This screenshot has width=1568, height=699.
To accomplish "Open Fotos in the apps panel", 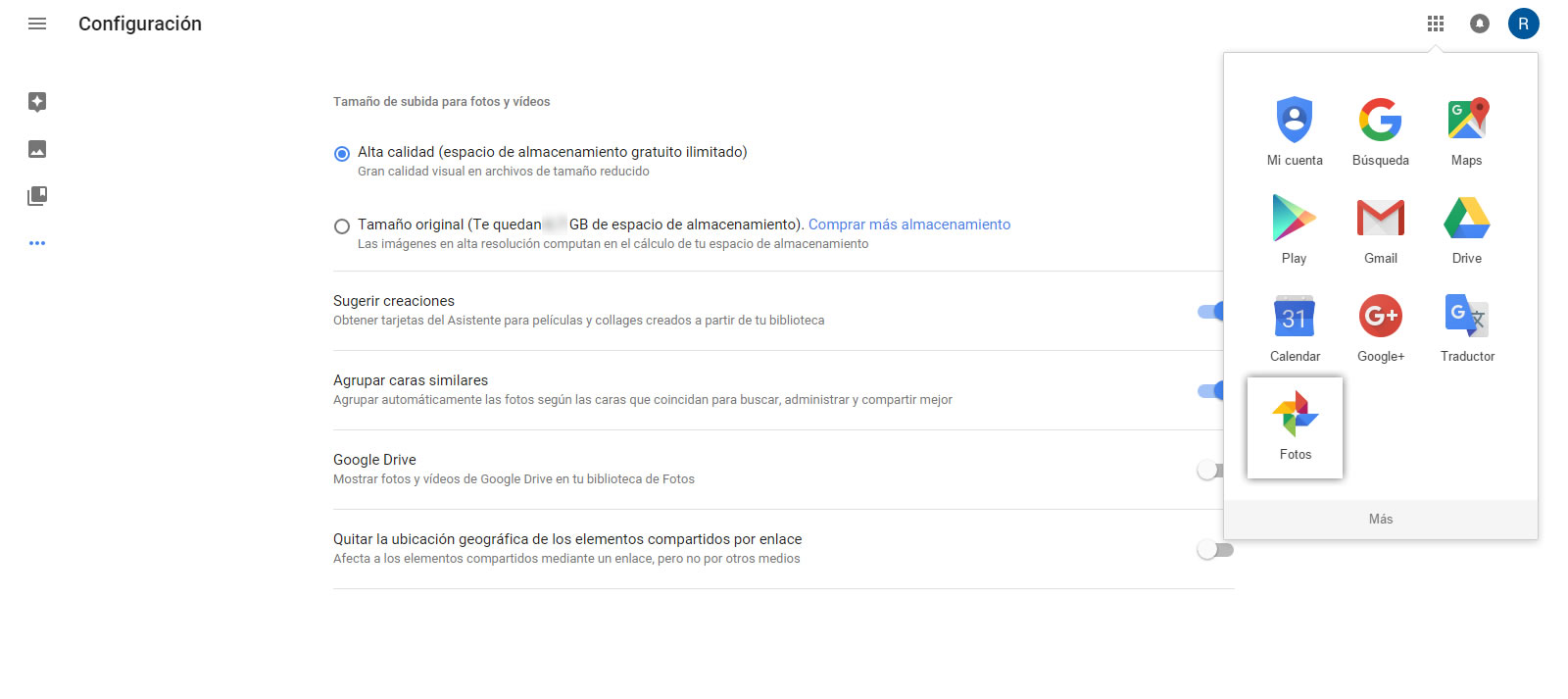I will [x=1295, y=427].
